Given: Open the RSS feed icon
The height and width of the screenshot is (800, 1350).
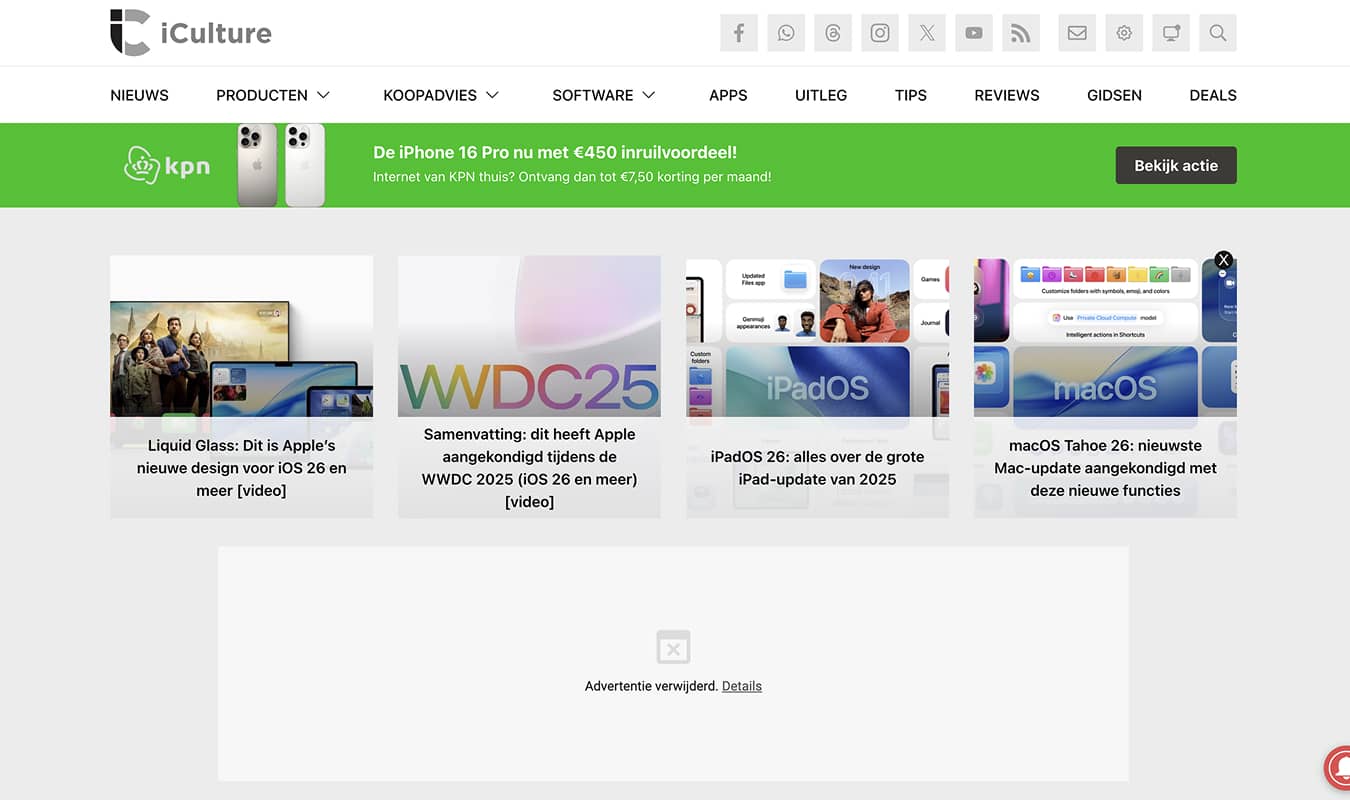Looking at the screenshot, I should tap(1021, 33).
